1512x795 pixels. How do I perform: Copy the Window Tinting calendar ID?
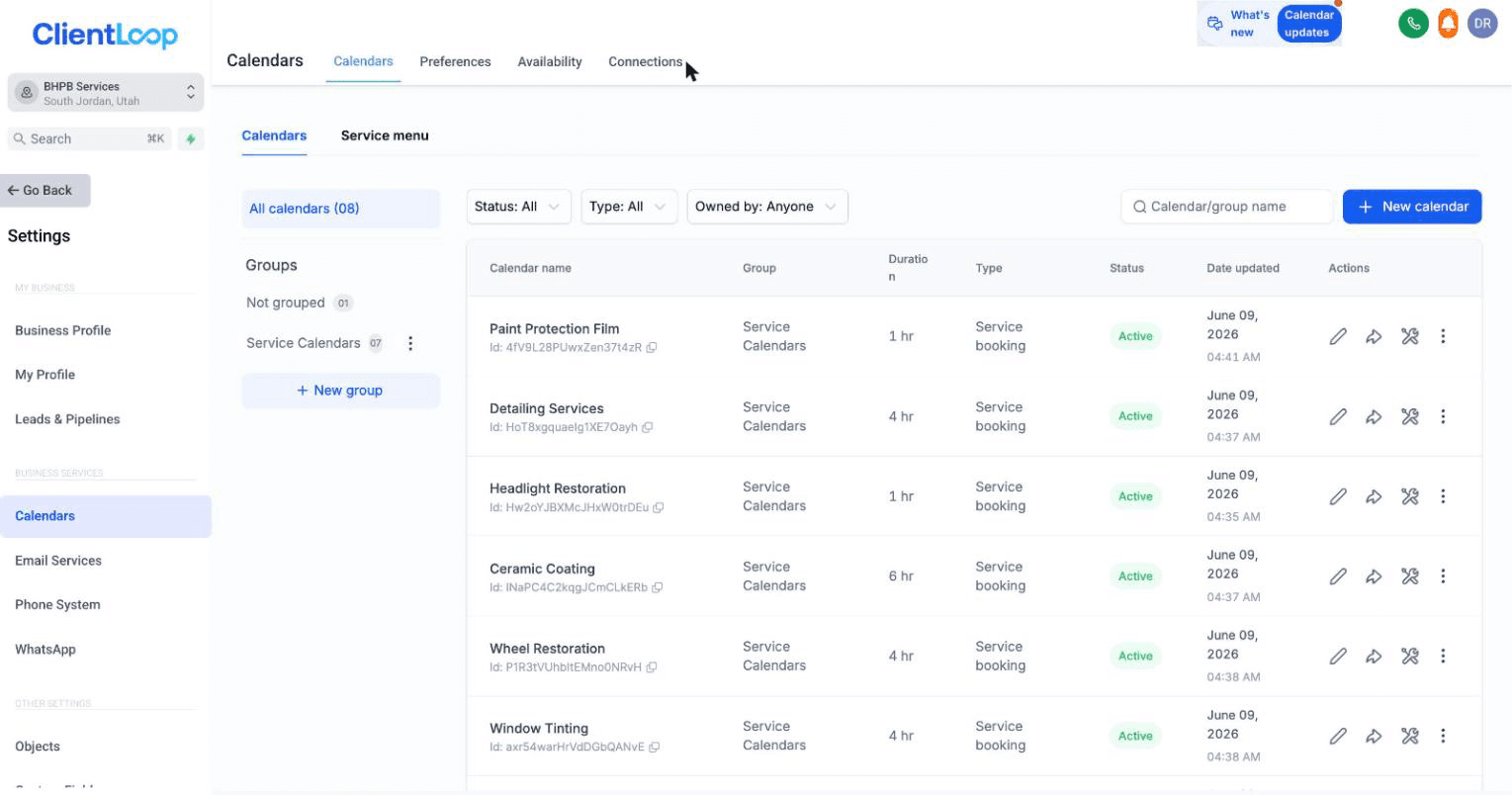[x=654, y=748]
